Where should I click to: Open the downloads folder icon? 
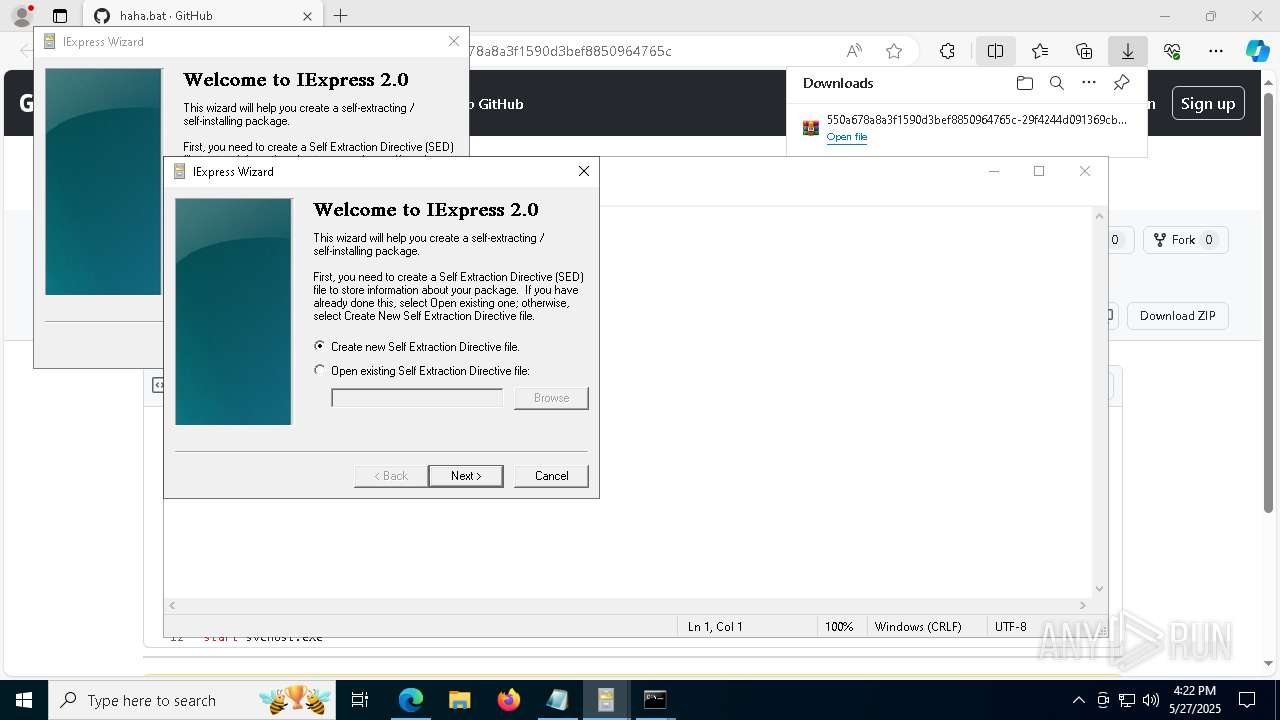coord(1024,83)
